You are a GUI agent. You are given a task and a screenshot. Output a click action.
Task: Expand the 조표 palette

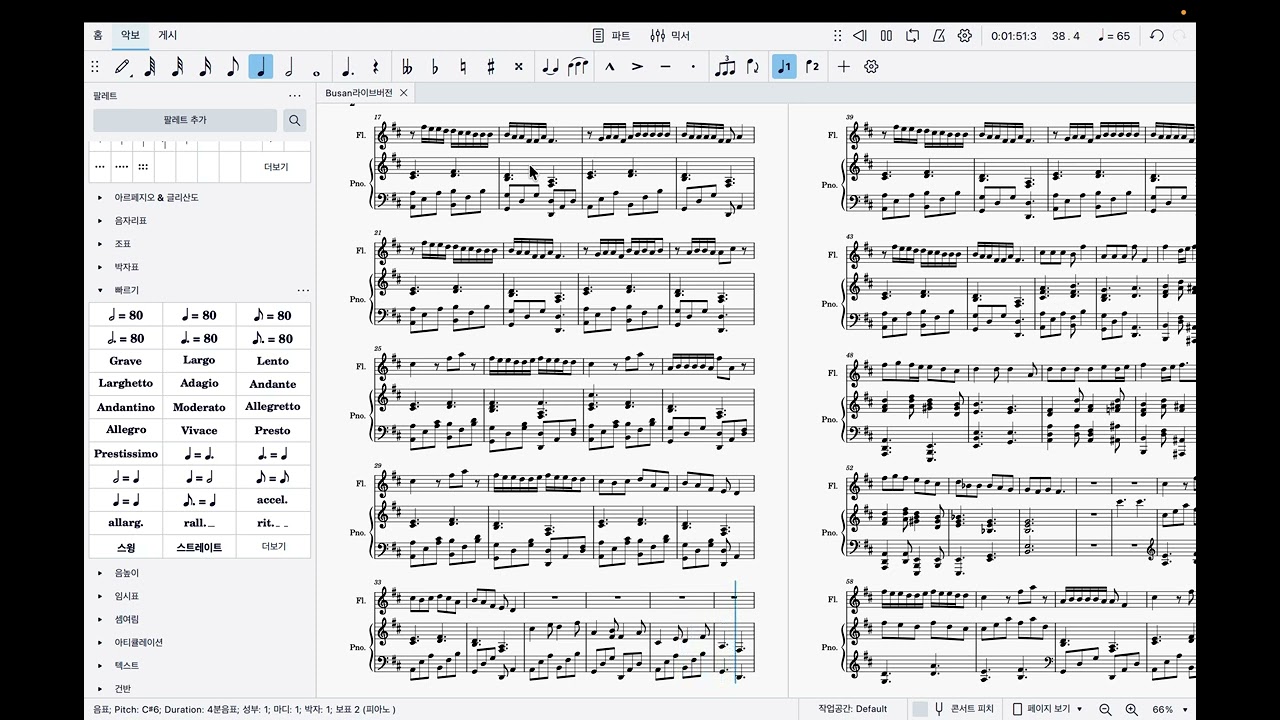100,244
